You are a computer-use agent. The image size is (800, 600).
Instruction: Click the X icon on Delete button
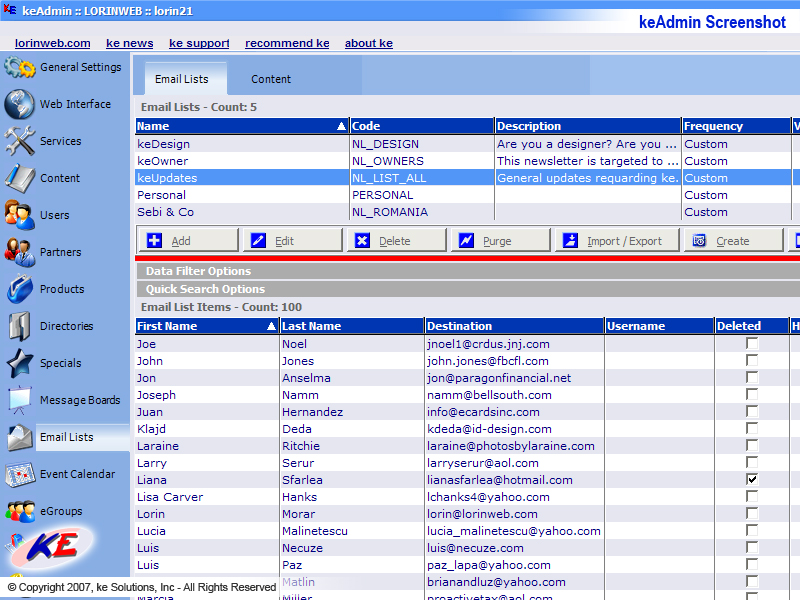coord(362,240)
